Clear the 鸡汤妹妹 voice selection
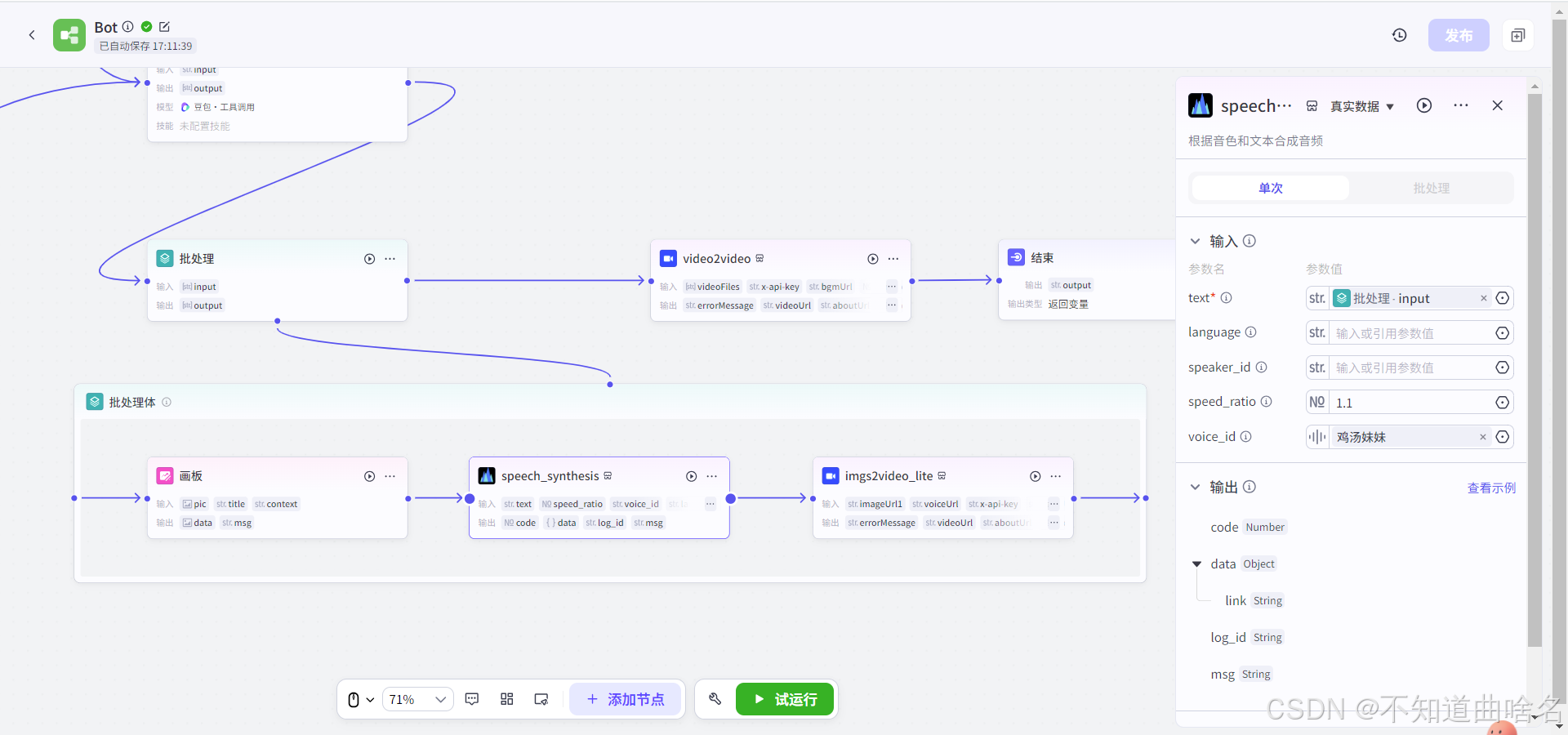 [1483, 437]
